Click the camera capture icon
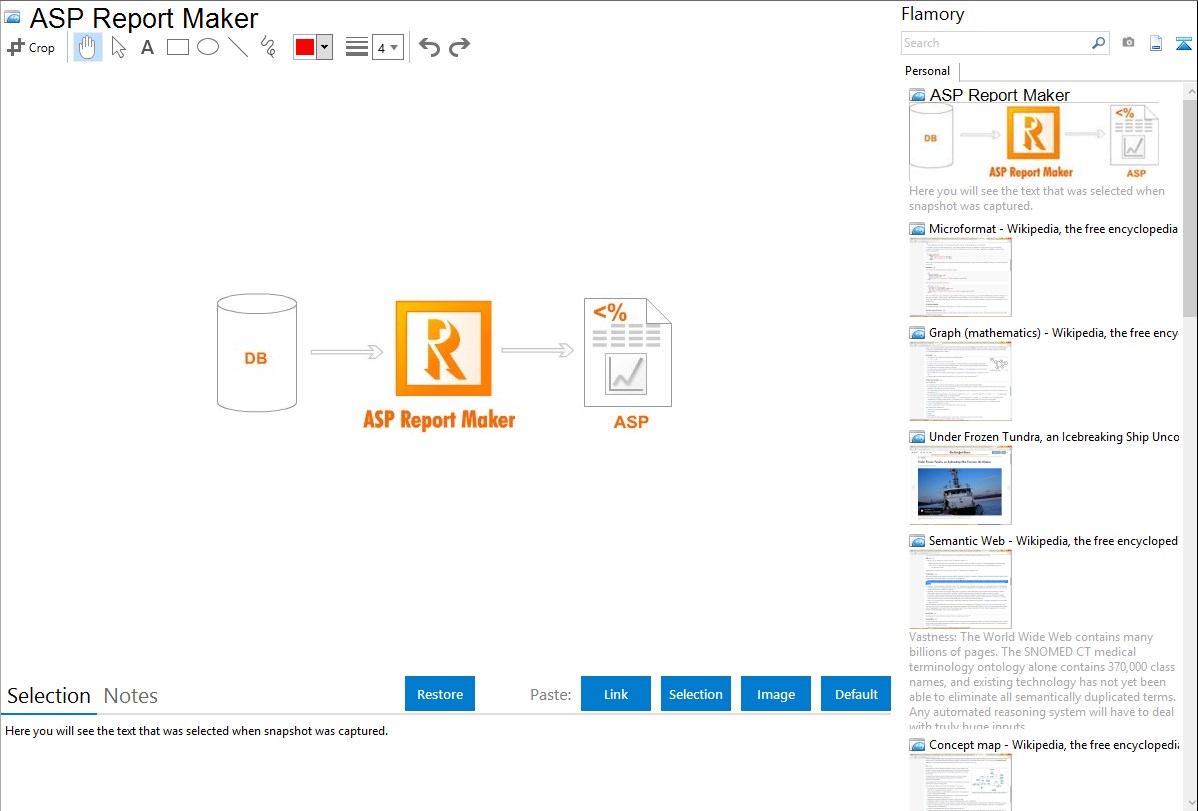The height and width of the screenshot is (811, 1198). click(1128, 43)
